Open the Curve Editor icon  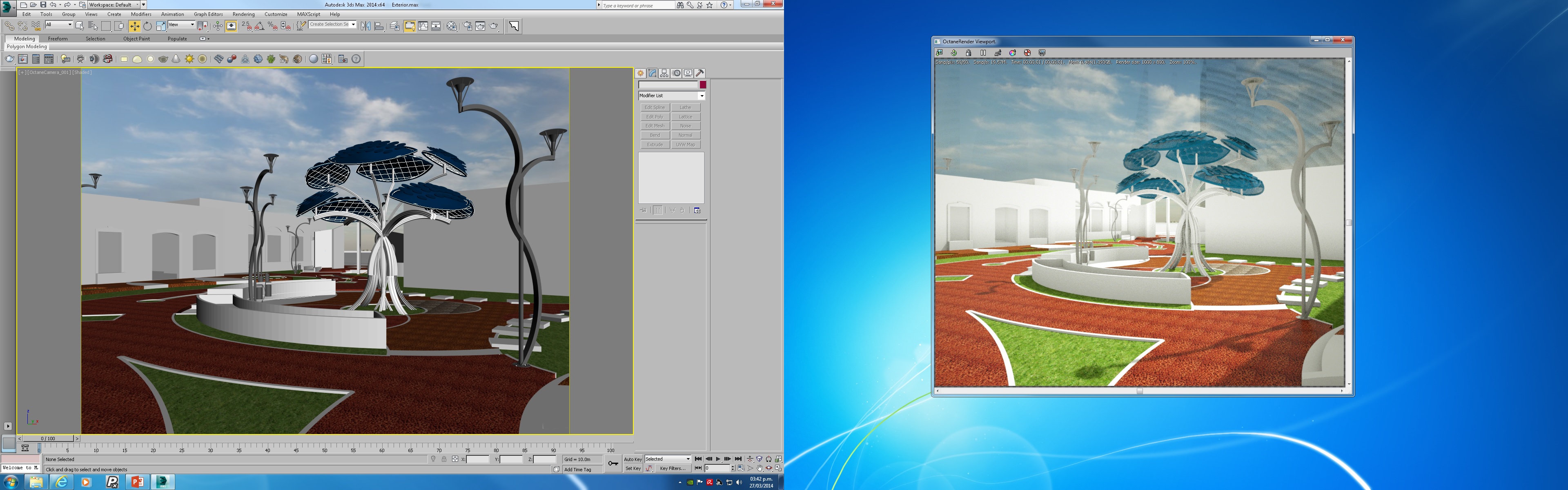coord(423,26)
